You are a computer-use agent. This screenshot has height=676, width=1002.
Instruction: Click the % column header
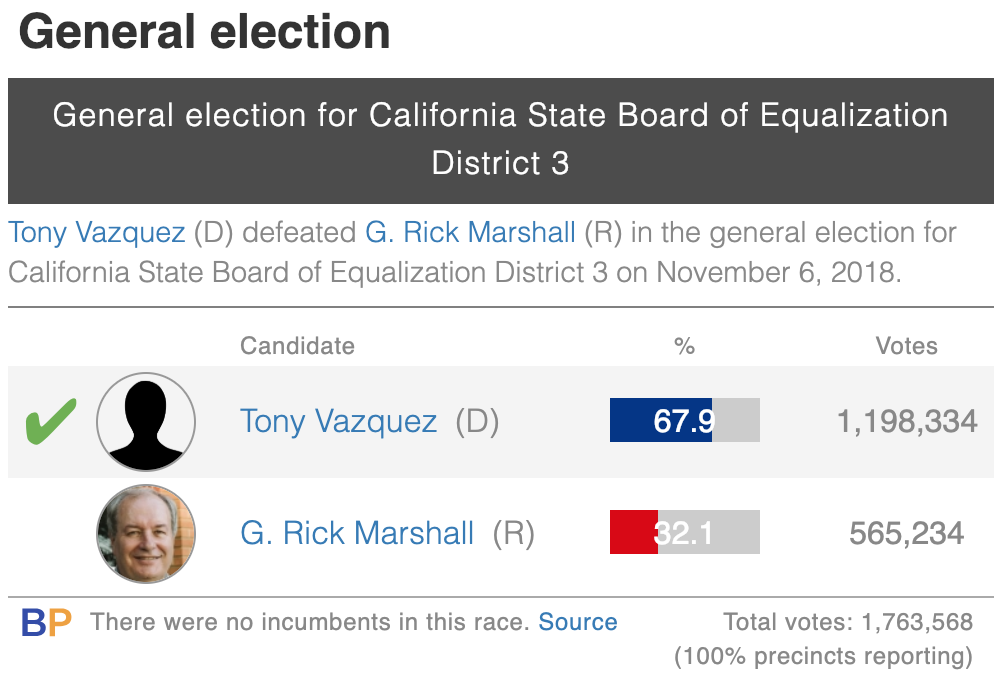684,346
